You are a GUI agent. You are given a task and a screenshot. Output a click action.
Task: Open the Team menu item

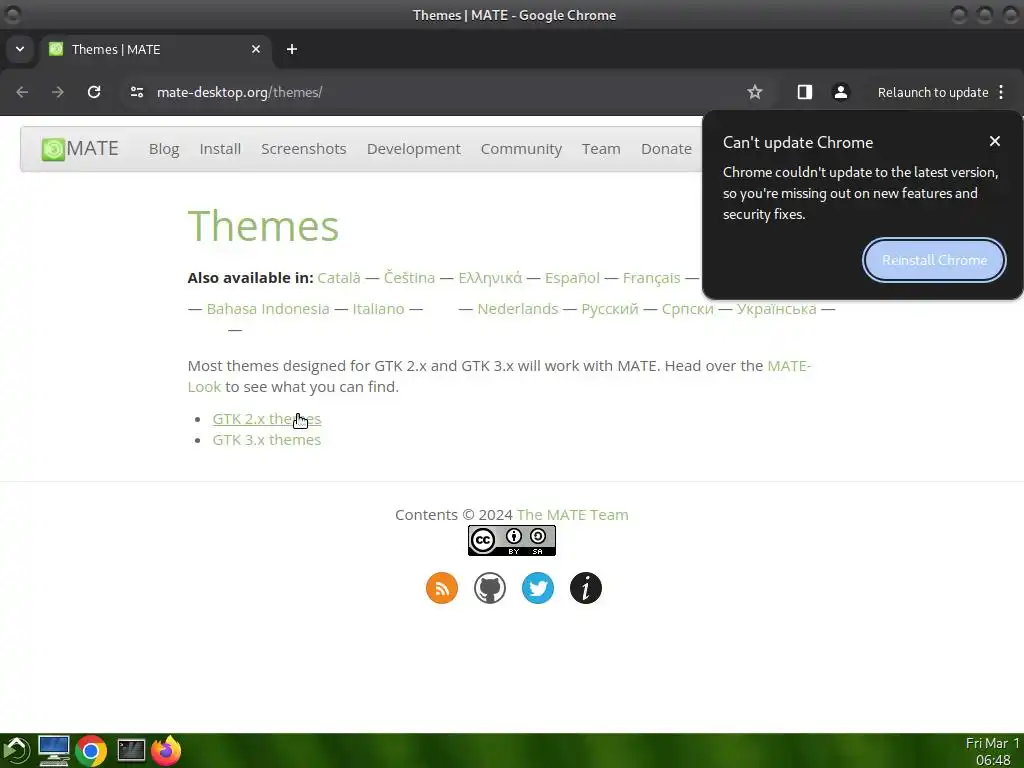601,149
